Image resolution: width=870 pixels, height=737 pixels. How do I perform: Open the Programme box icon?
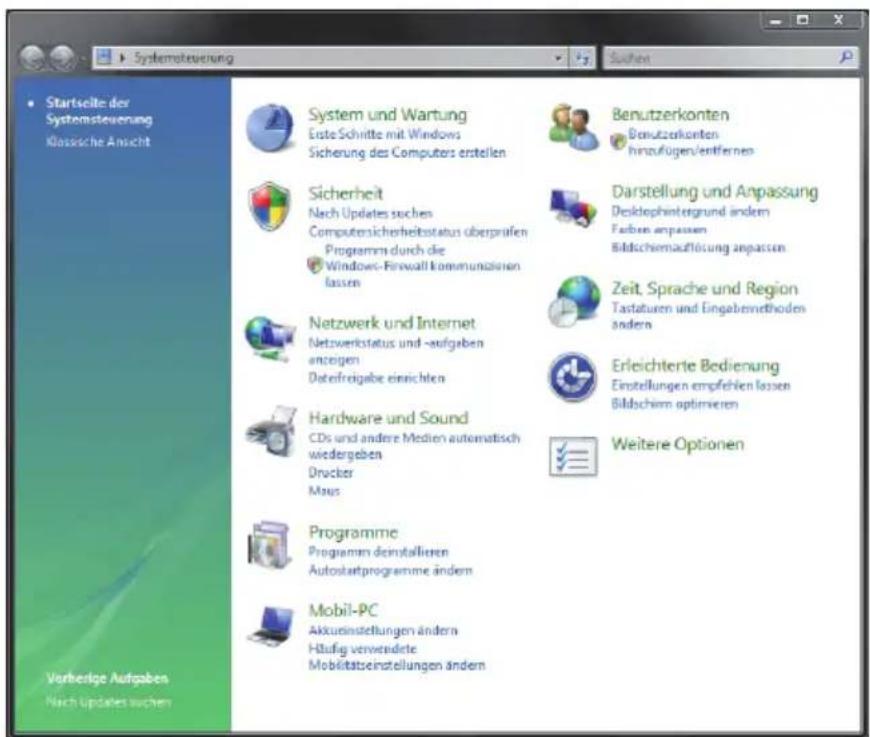pos(270,545)
